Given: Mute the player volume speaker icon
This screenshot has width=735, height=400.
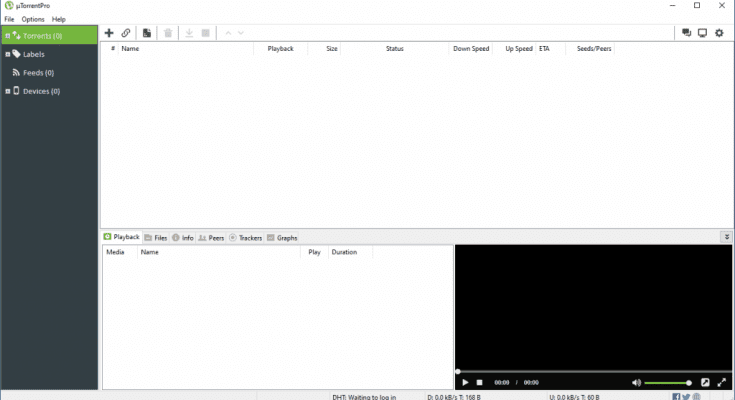Looking at the screenshot, I should coord(636,382).
